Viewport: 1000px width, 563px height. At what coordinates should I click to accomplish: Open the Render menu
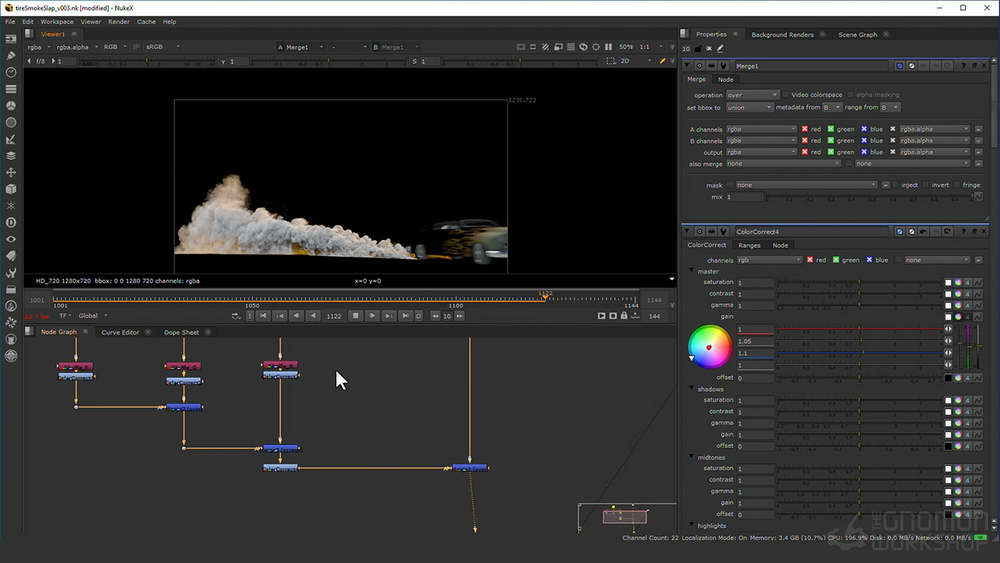[x=119, y=22]
